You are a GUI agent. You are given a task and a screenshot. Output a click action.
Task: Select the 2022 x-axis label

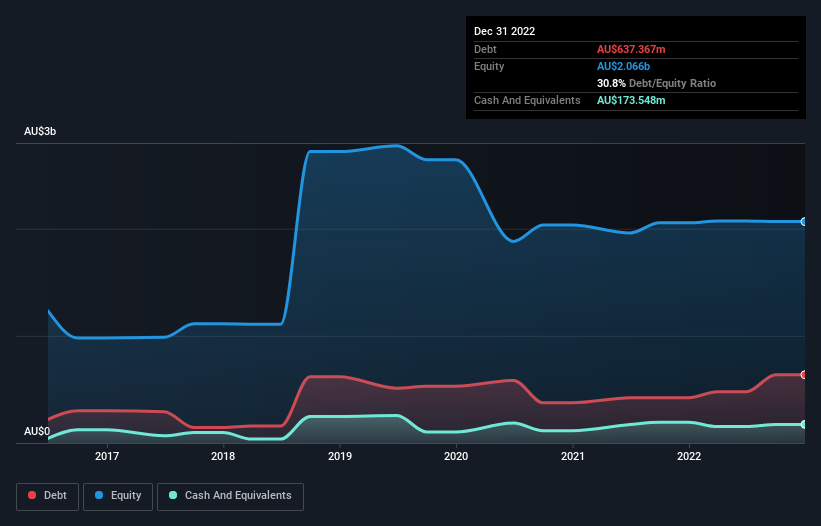689,456
